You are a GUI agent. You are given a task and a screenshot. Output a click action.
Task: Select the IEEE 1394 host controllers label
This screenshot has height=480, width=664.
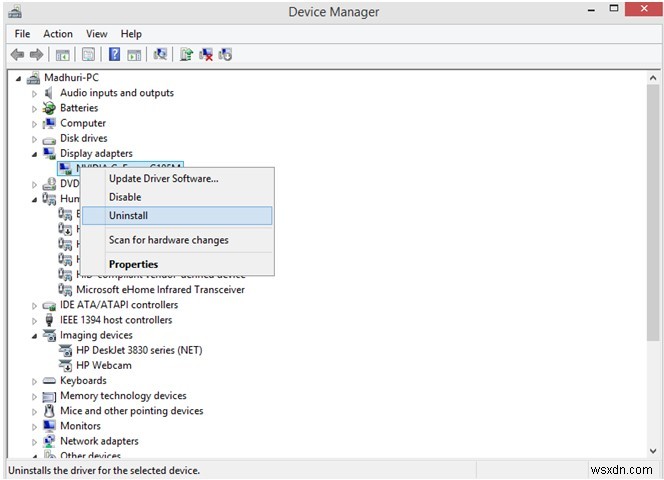point(116,320)
